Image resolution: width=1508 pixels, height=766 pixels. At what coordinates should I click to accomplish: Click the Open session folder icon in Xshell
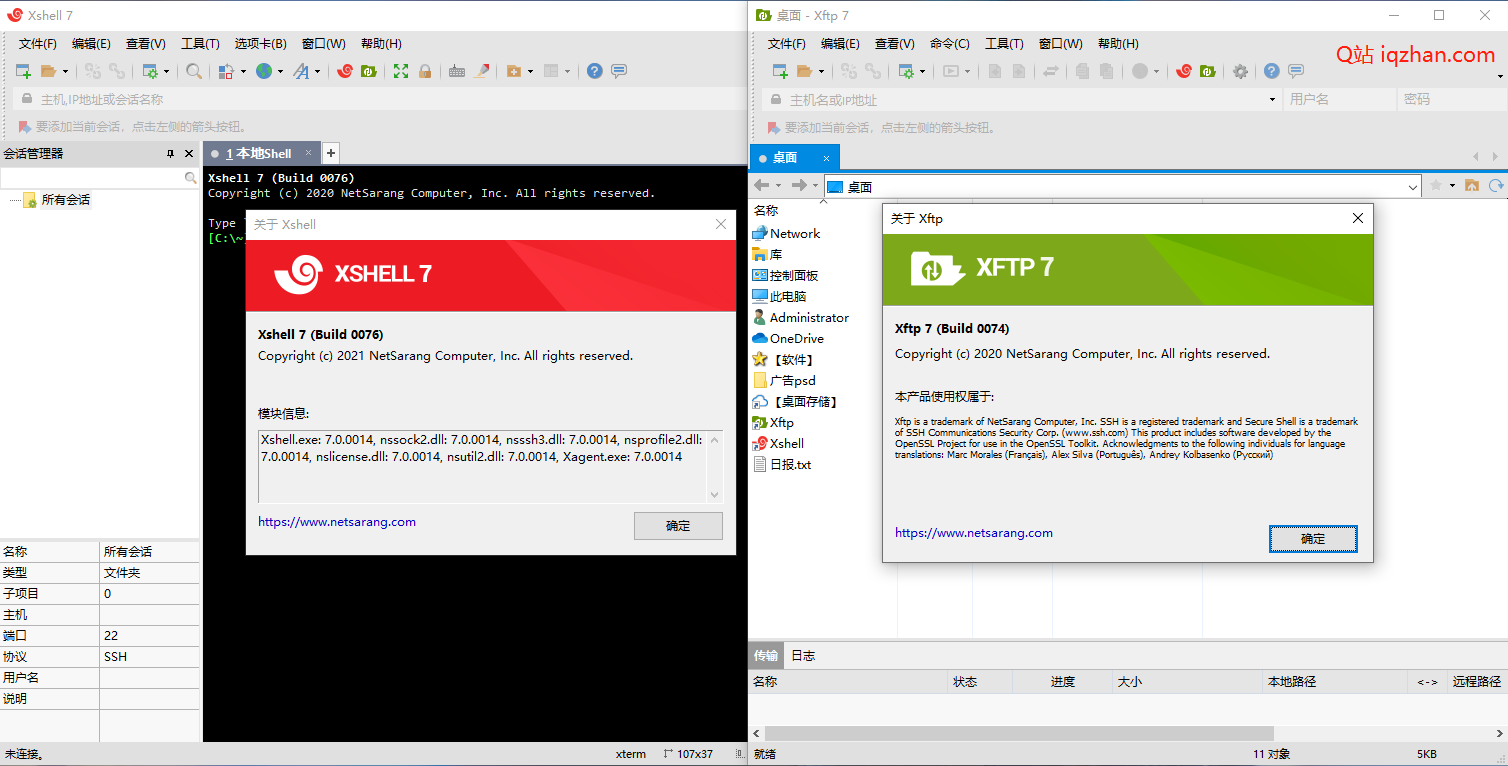(x=49, y=71)
